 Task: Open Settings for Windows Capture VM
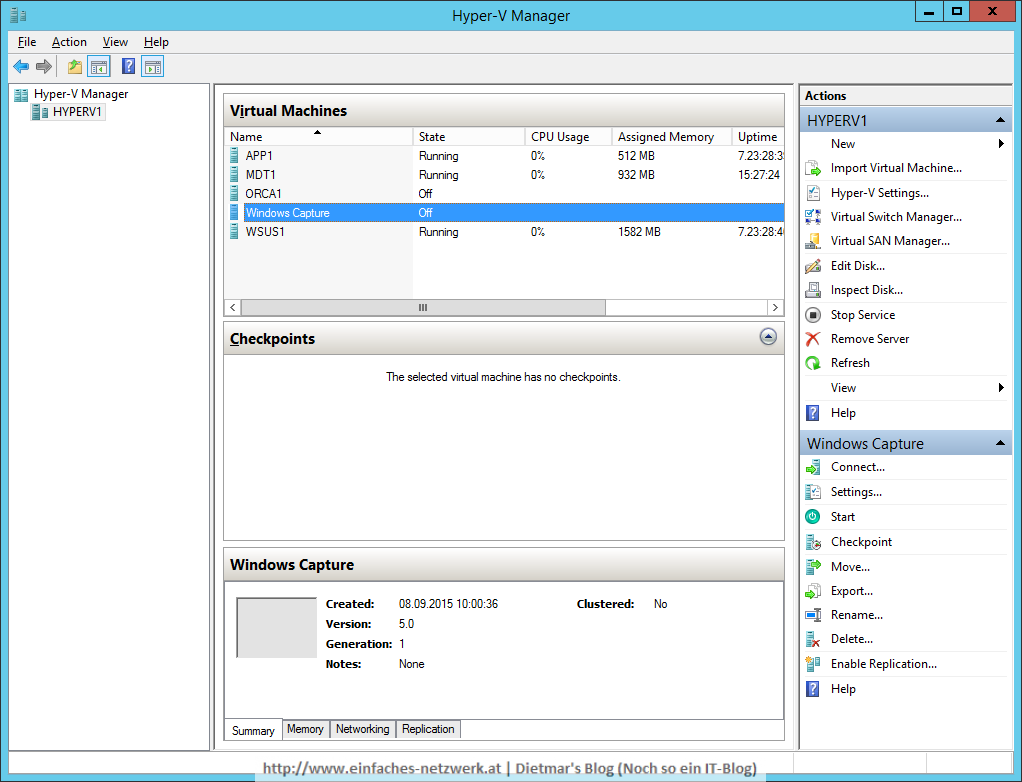click(x=856, y=492)
